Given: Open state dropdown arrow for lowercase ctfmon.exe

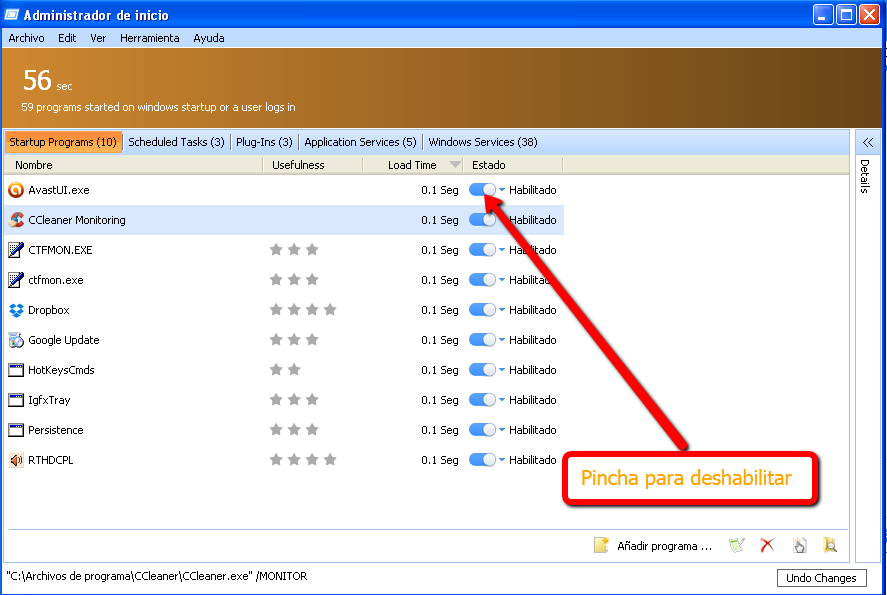Looking at the screenshot, I should pos(502,280).
